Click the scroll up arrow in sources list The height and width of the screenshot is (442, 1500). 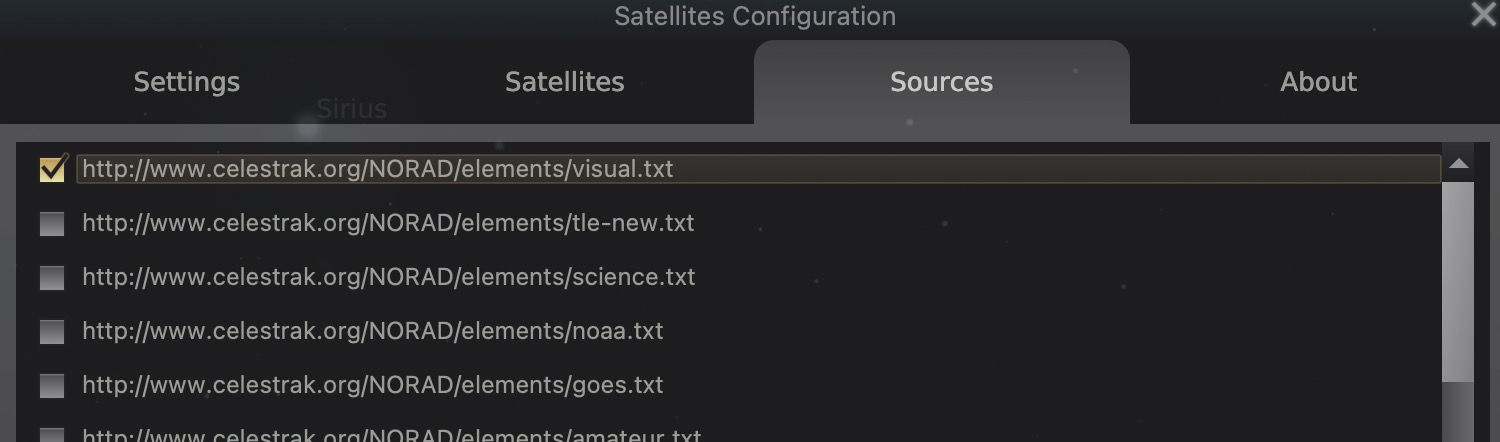tap(1458, 163)
